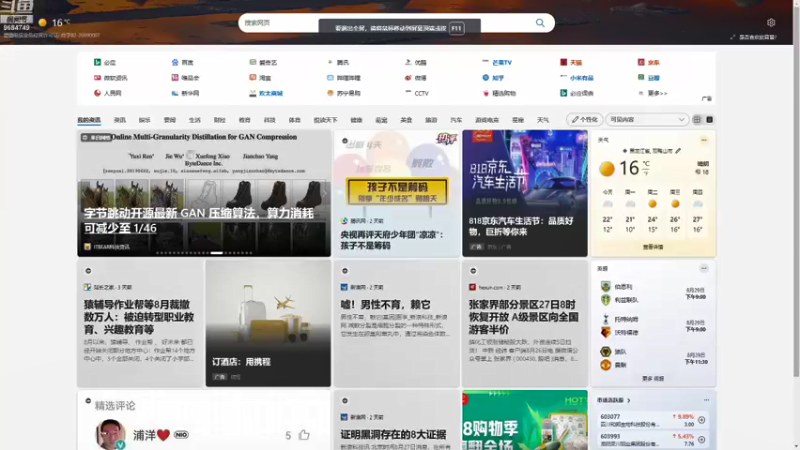Open the 订酒店：用携程 ad card
Screen dimensions: 800x450
coord(268,323)
